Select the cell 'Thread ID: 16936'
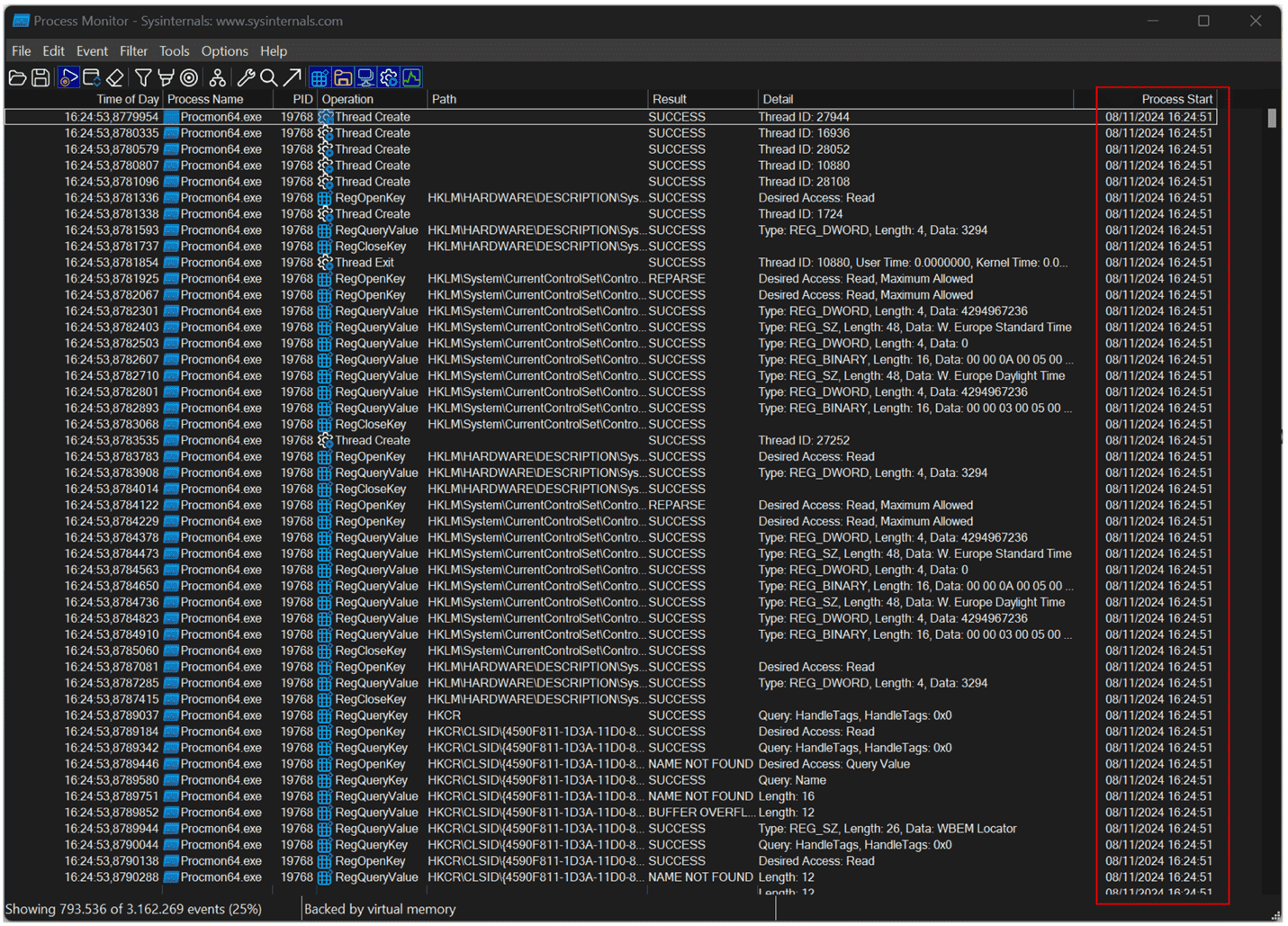This screenshot has width=1288, height=926. (804, 133)
